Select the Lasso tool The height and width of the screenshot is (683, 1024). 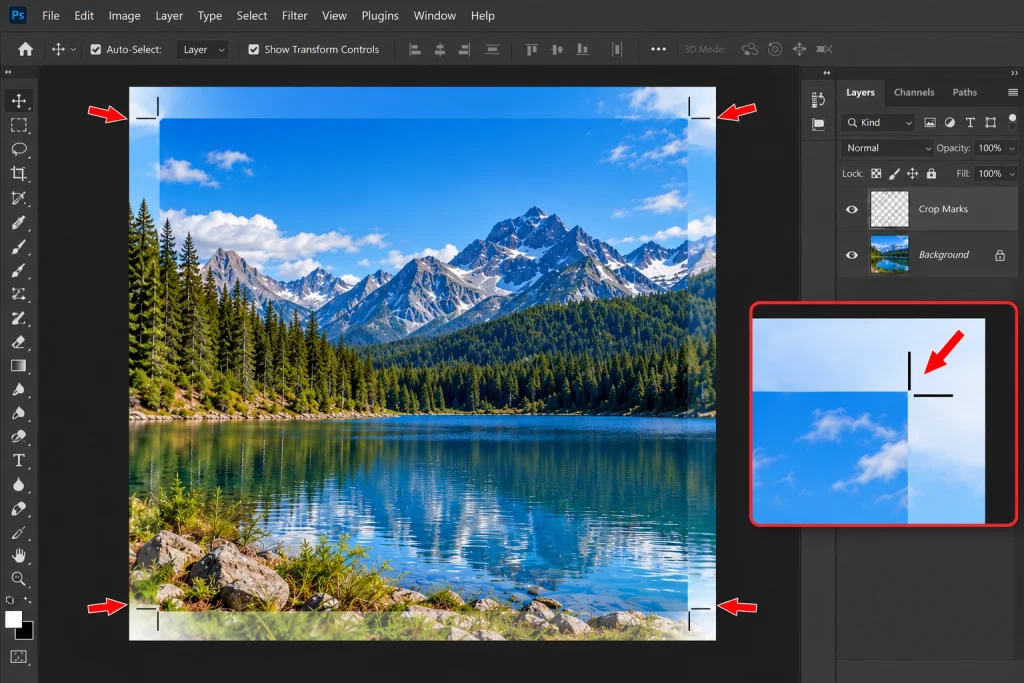coord(18,149)
